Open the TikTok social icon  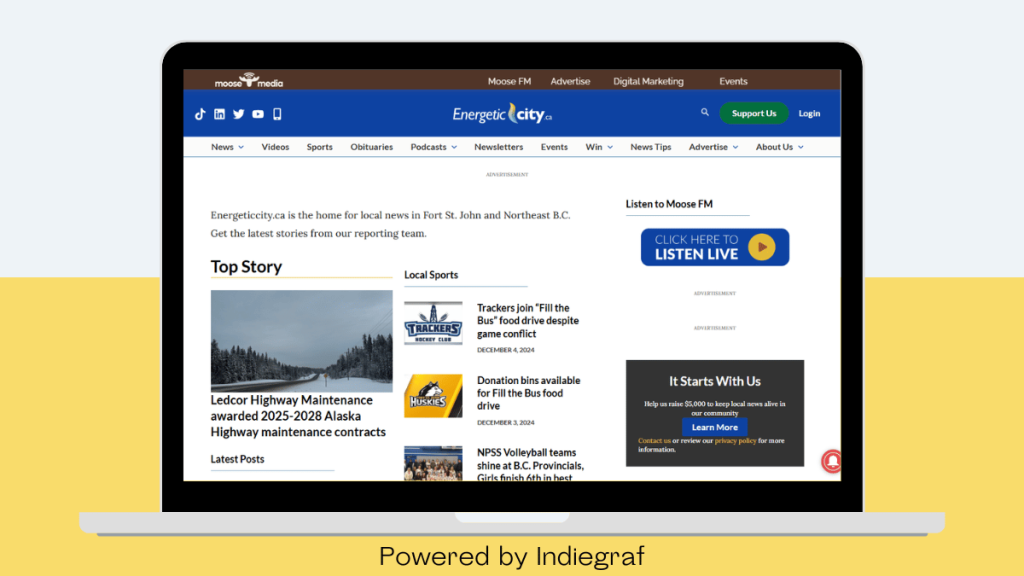200,114
